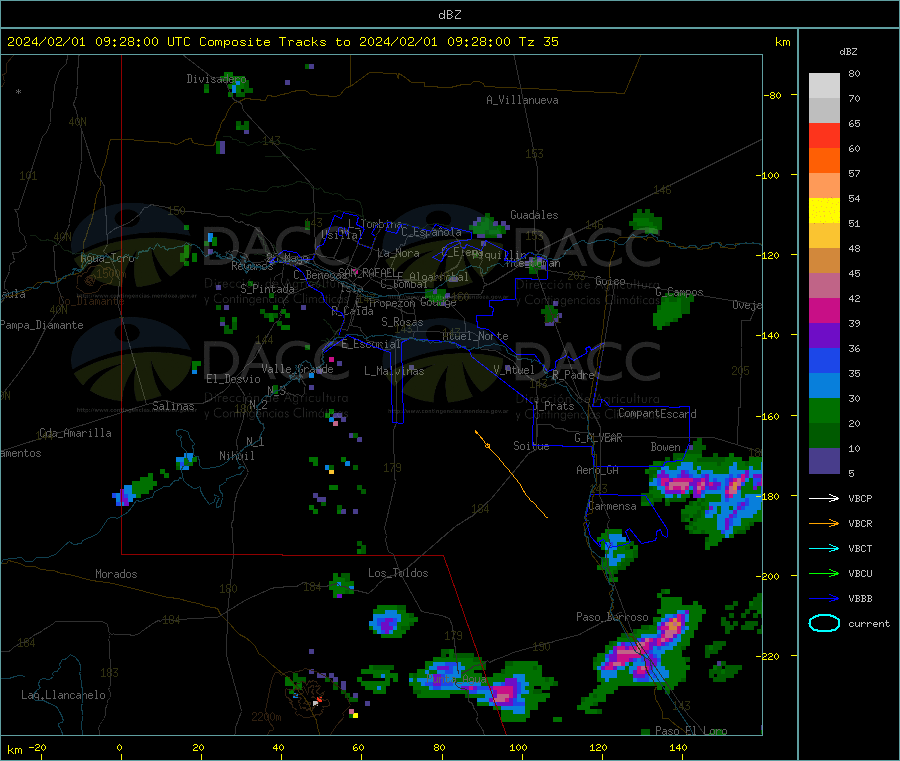This screenshot has height=761, width=900.
Task: Pick the blue 36 dBZ color swatch
Action: pyautogui.click(x=824, y=360)
